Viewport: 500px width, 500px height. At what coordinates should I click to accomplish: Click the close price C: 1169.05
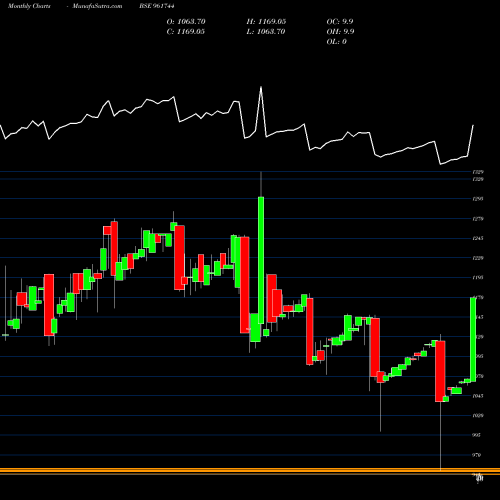pos(186,32)
